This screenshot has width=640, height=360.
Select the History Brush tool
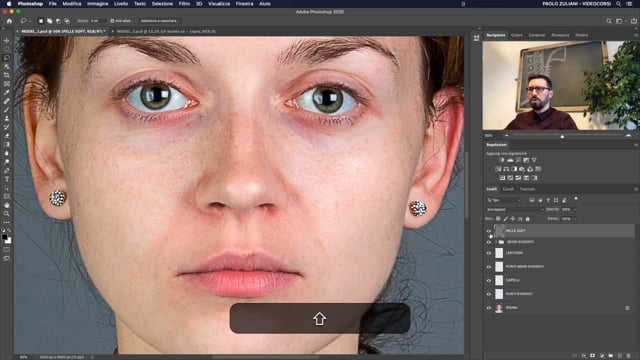coord(7,127)
